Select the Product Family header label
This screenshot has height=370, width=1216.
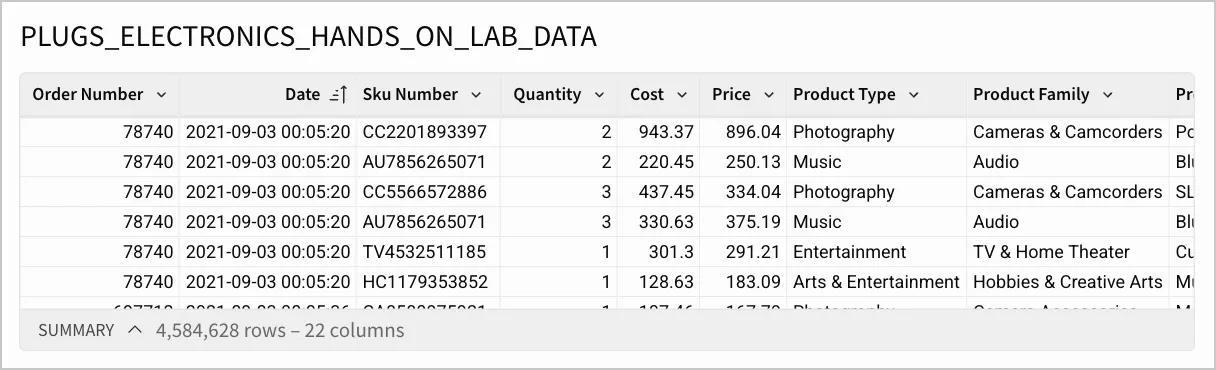pos(1031,95)
